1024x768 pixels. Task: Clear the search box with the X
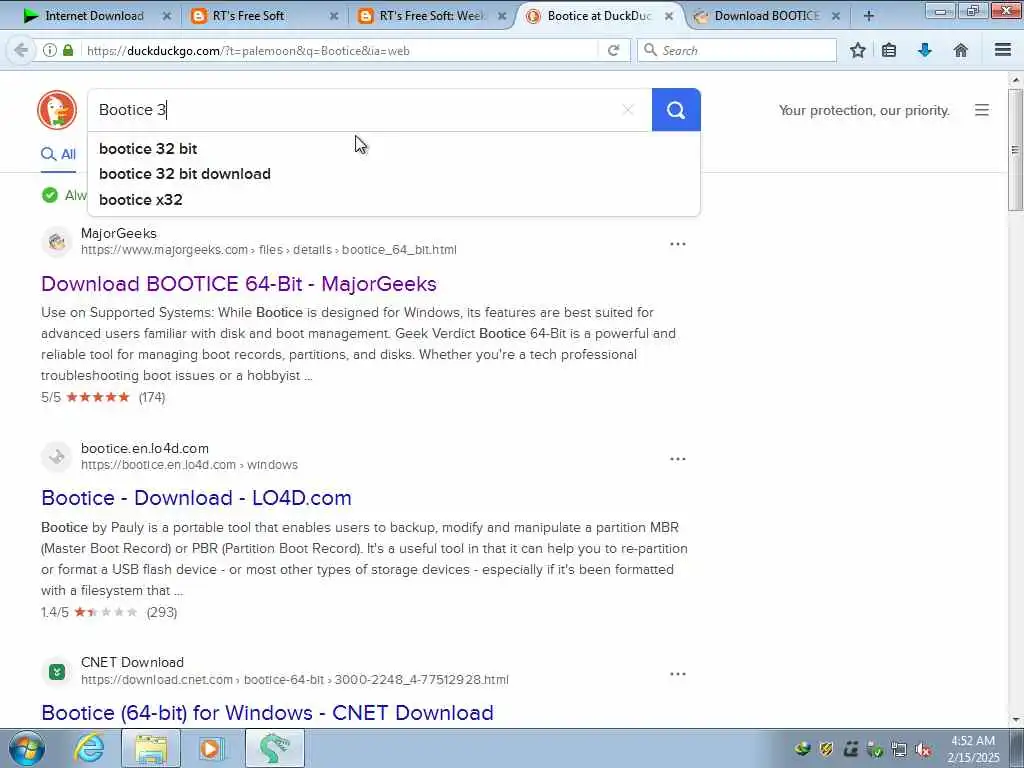[628, 110]
